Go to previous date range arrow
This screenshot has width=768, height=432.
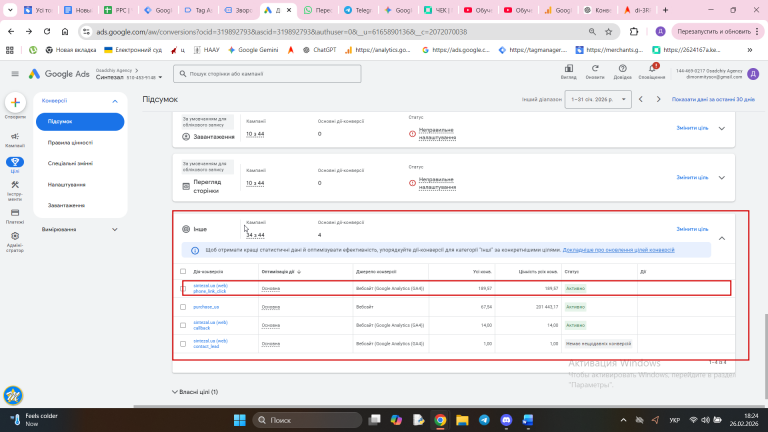[641, 99]
